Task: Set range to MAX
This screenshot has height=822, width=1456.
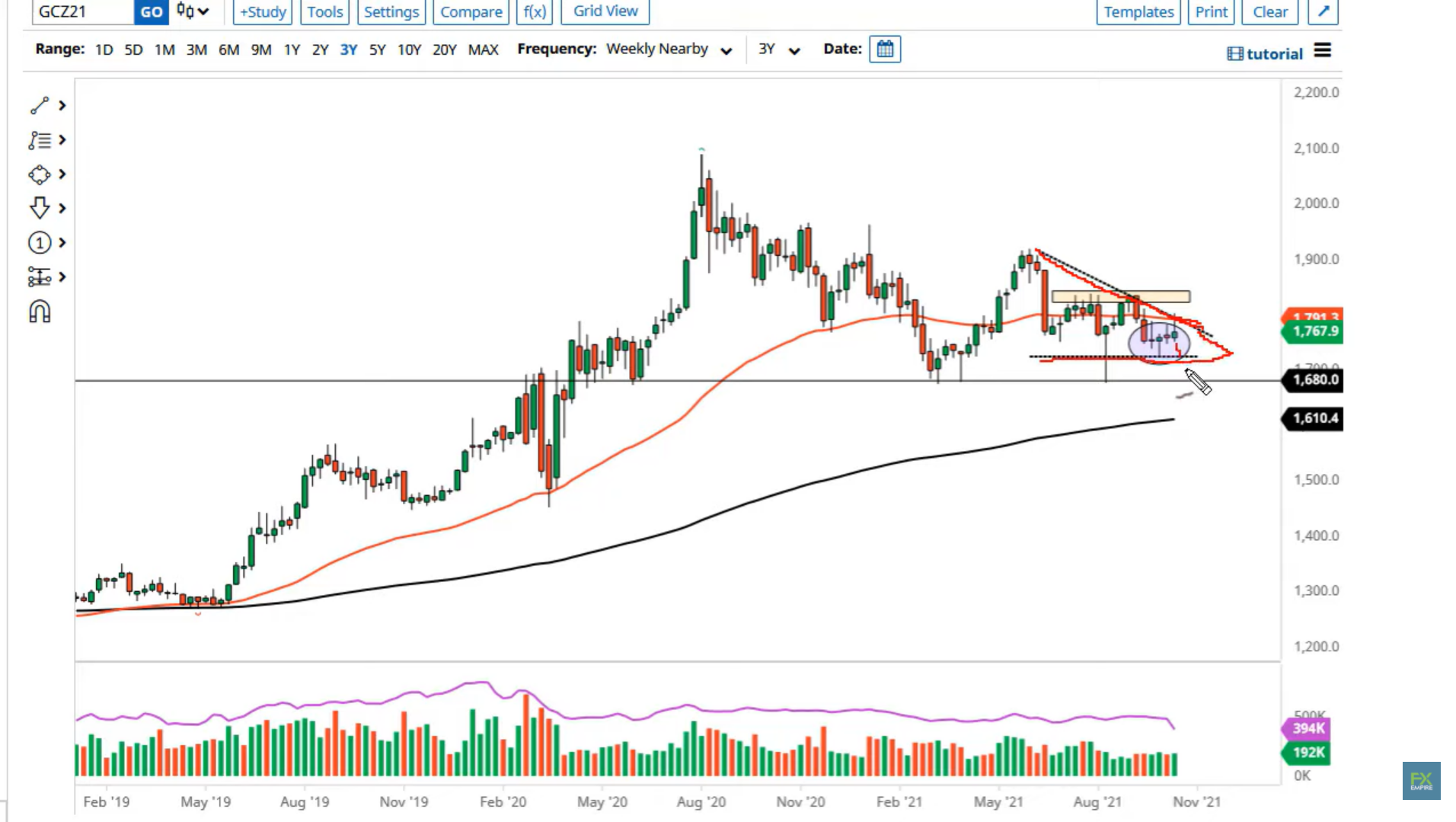Action: point(483,50)
